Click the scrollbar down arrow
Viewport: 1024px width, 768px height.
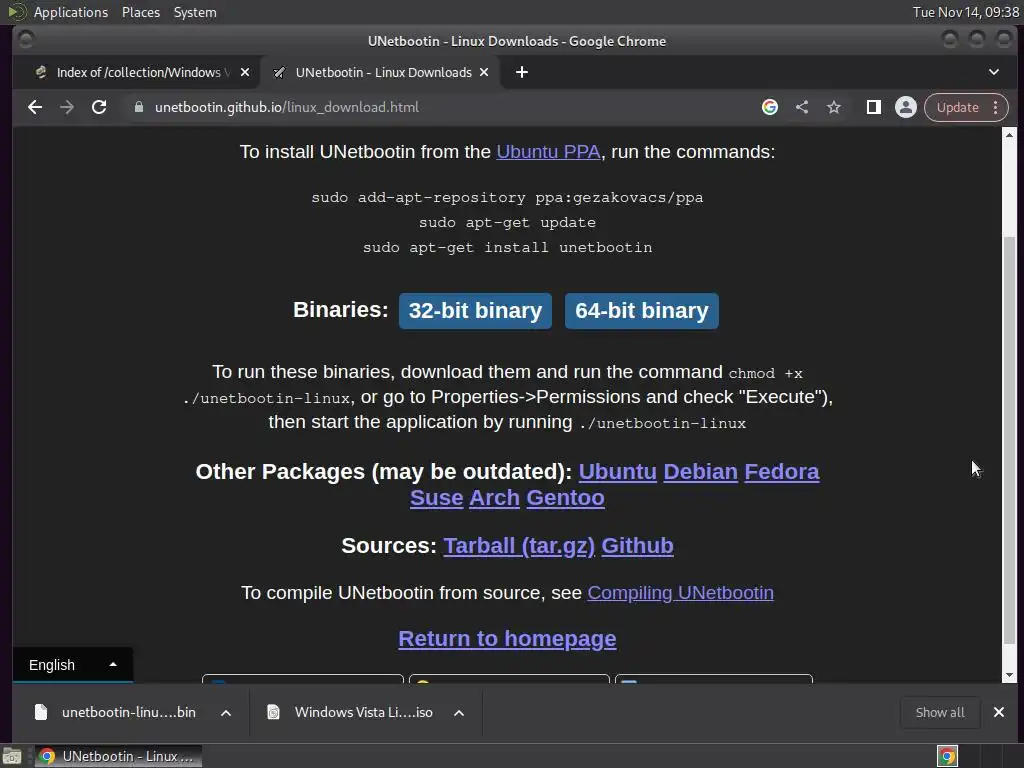(x=1010, y=675)
